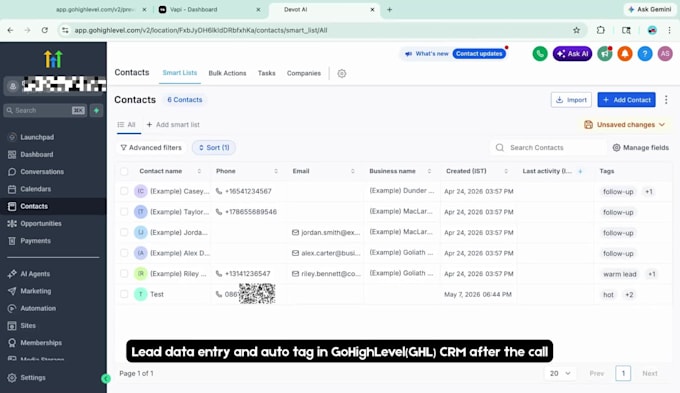The height and width of the screenshot is (393, 680).
Task: Open the AS profile avatar
Action: (665, 54)
